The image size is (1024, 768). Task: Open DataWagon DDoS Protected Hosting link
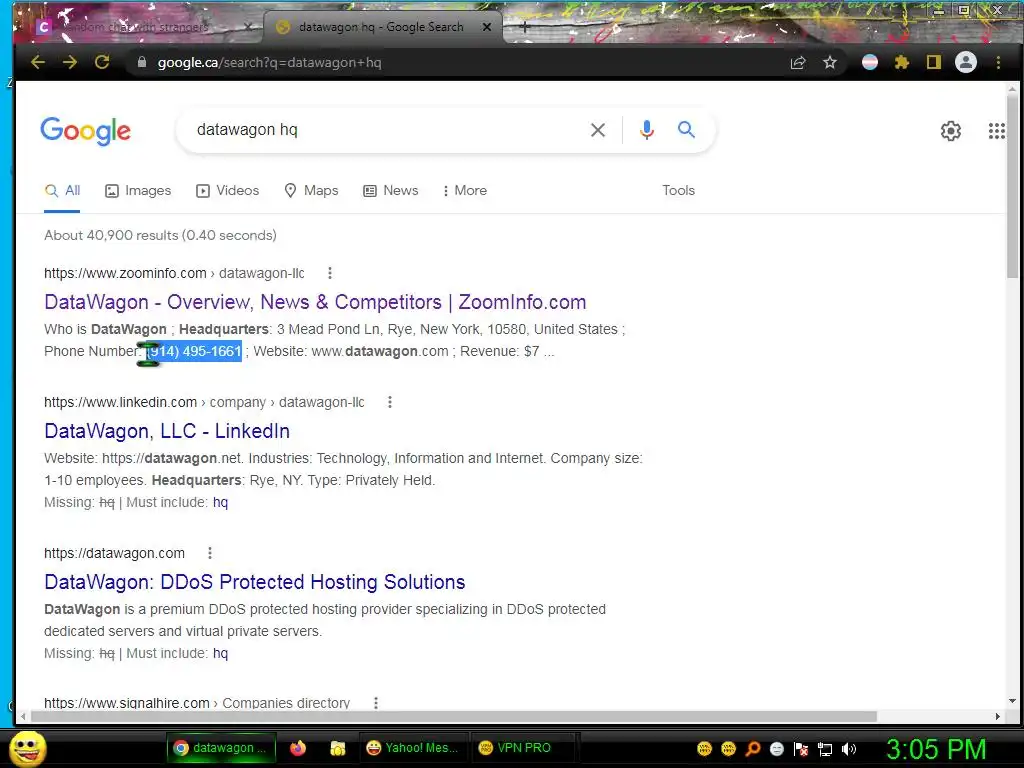(255, 582)
